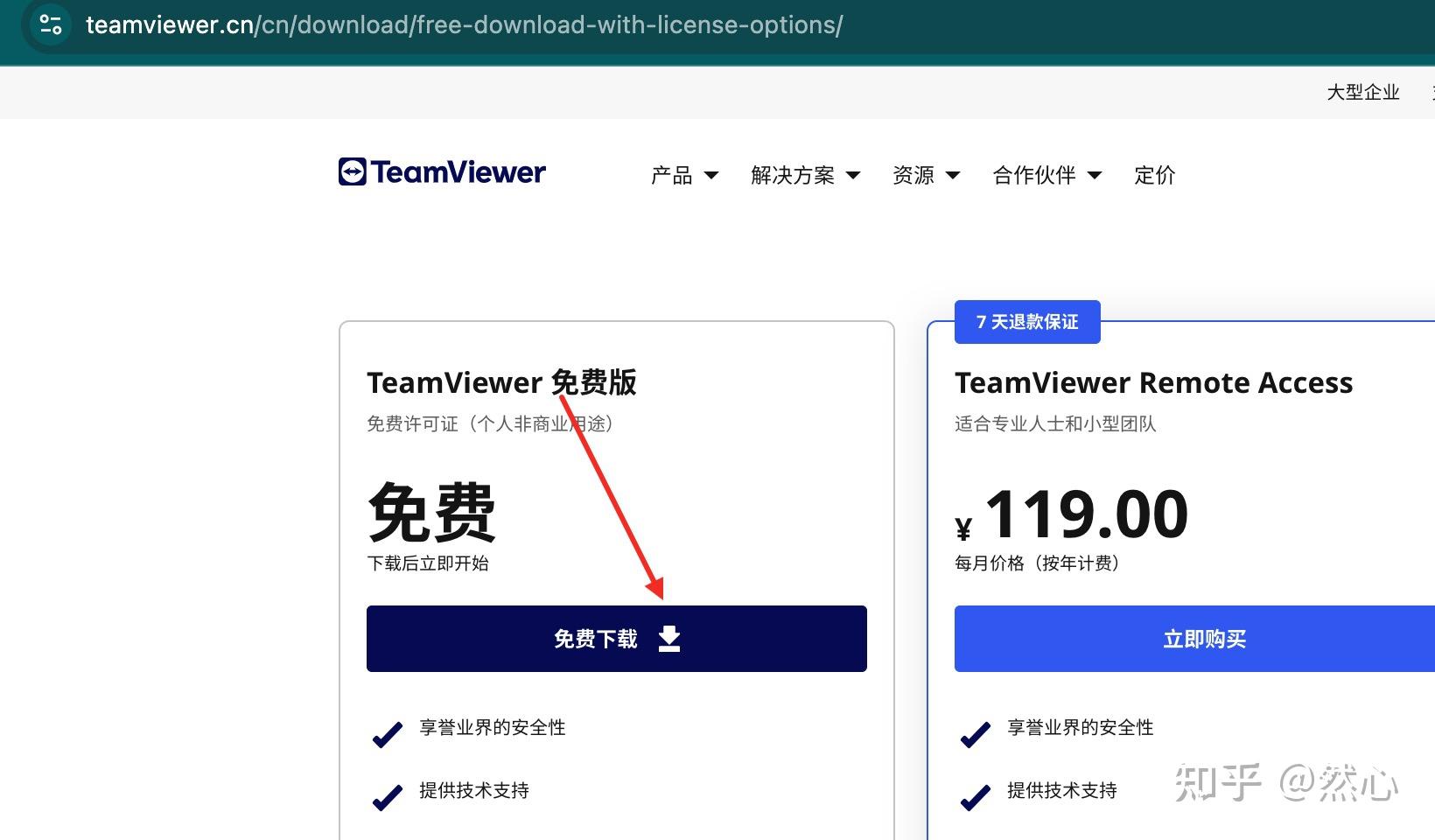The height and width of the screenshot is (840, 1435).
Task: Open the 定价 page from navigation
Action: pos(1153,175)
